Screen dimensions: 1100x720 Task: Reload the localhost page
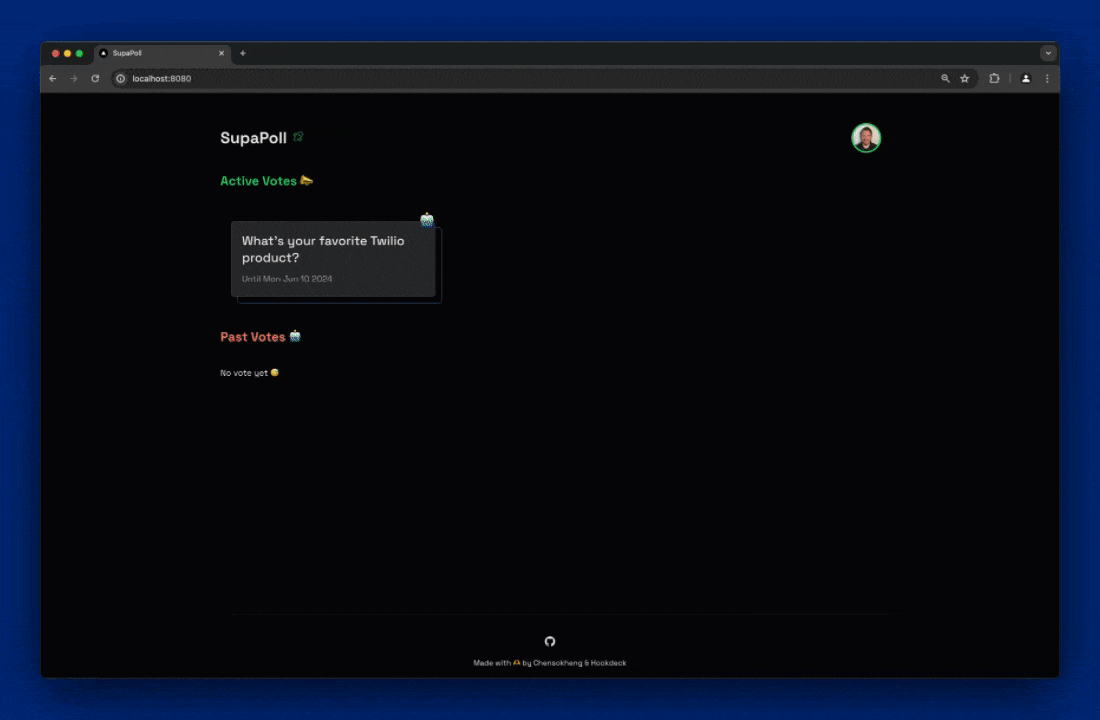95,79
